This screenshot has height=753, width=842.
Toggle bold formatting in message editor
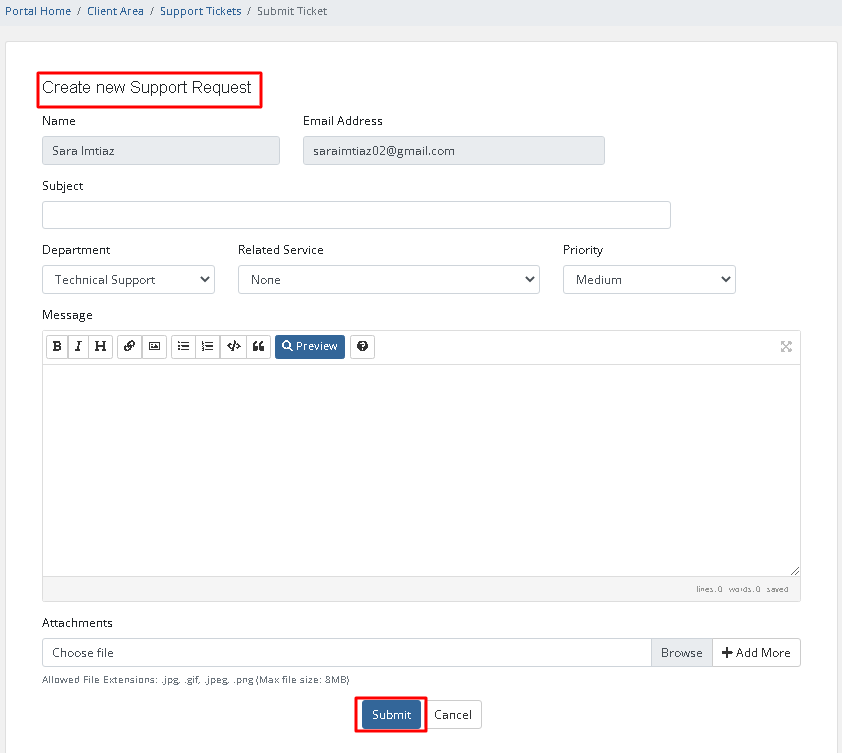click(57, 347)
